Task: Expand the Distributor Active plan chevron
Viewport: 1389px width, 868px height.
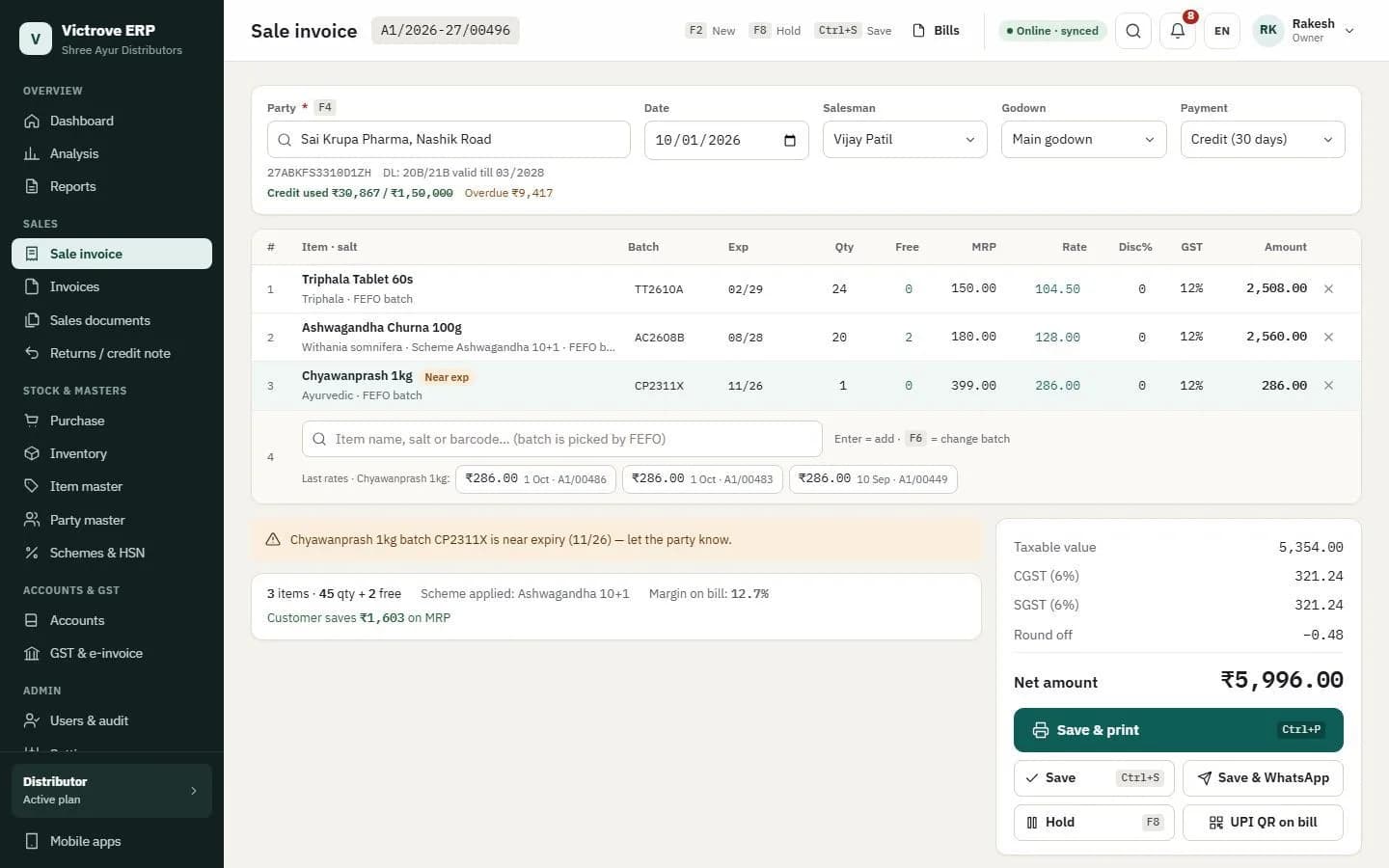Action: click(193, 791)
